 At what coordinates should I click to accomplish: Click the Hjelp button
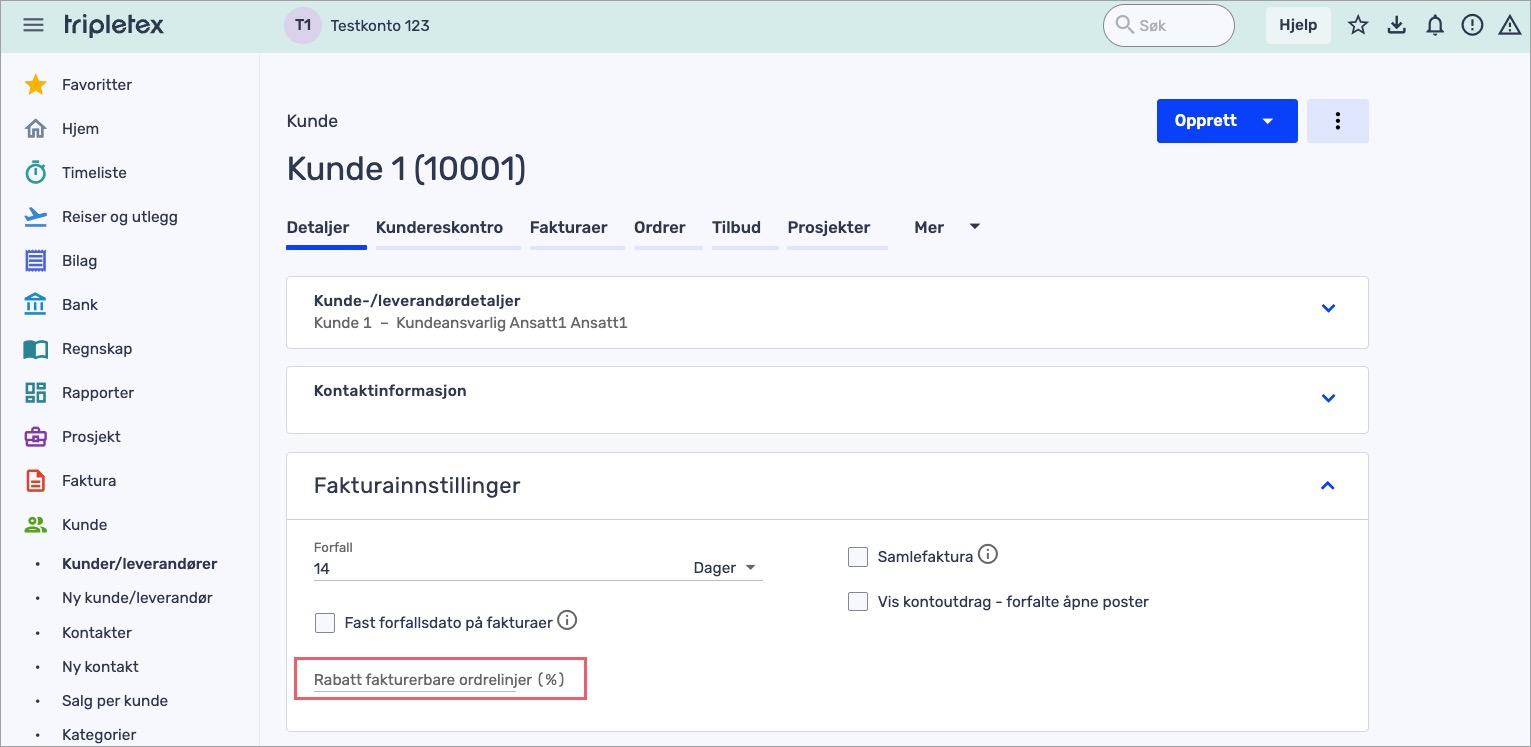click(x=1298, y=25)
